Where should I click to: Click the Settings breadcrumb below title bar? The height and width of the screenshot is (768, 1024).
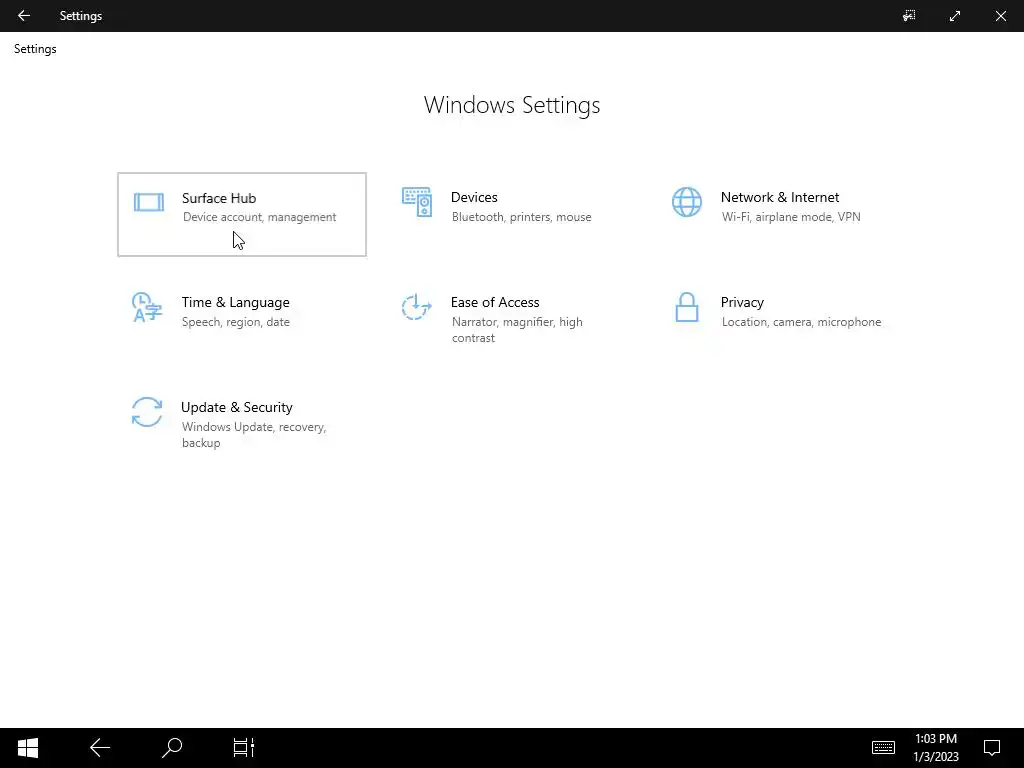tap(35, 49)
